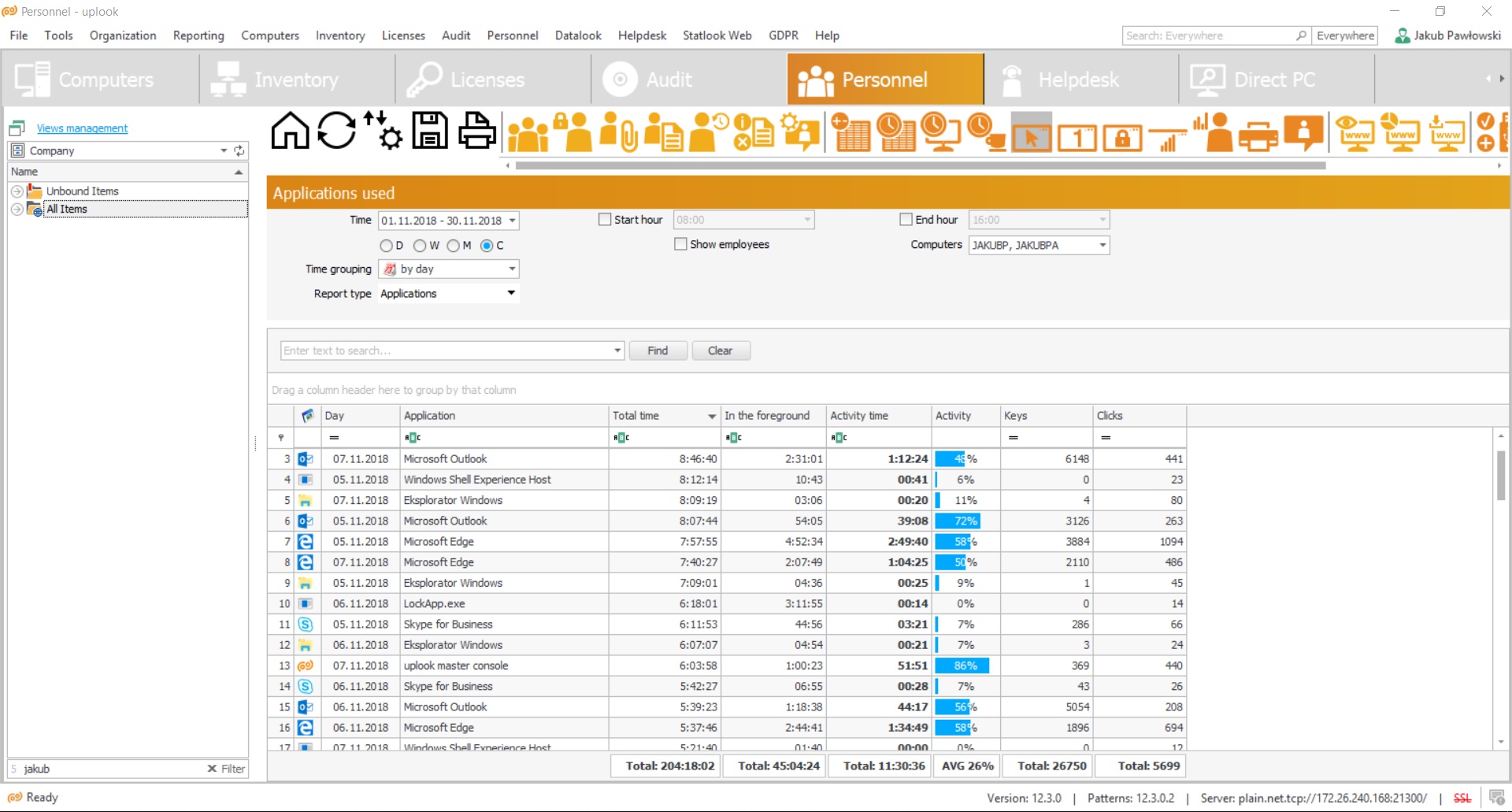This screenshot has width=1512, height=812.
Task: Switch to the Inventory module tab
Action: pyautogui.click(x=297, y=80)
